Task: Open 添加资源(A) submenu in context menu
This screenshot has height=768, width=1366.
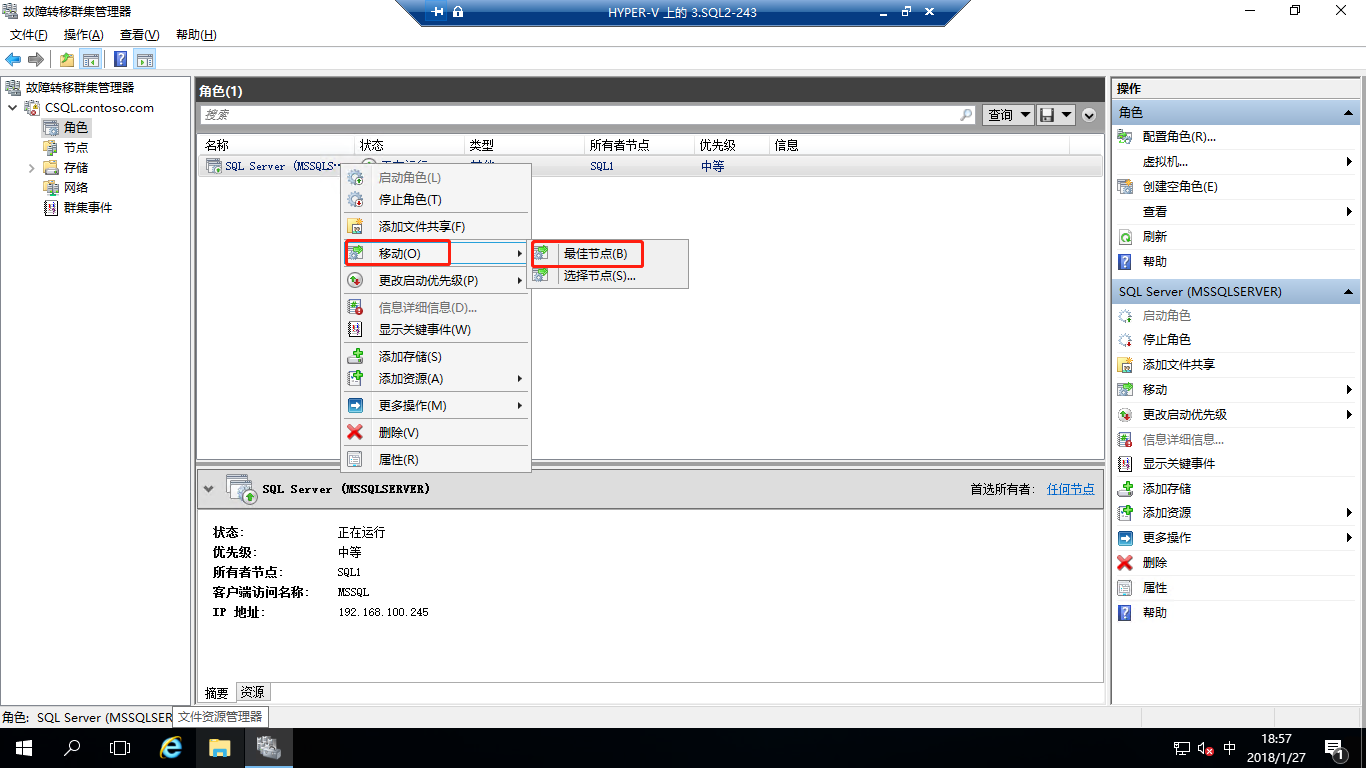Action: tap(435, 378)
